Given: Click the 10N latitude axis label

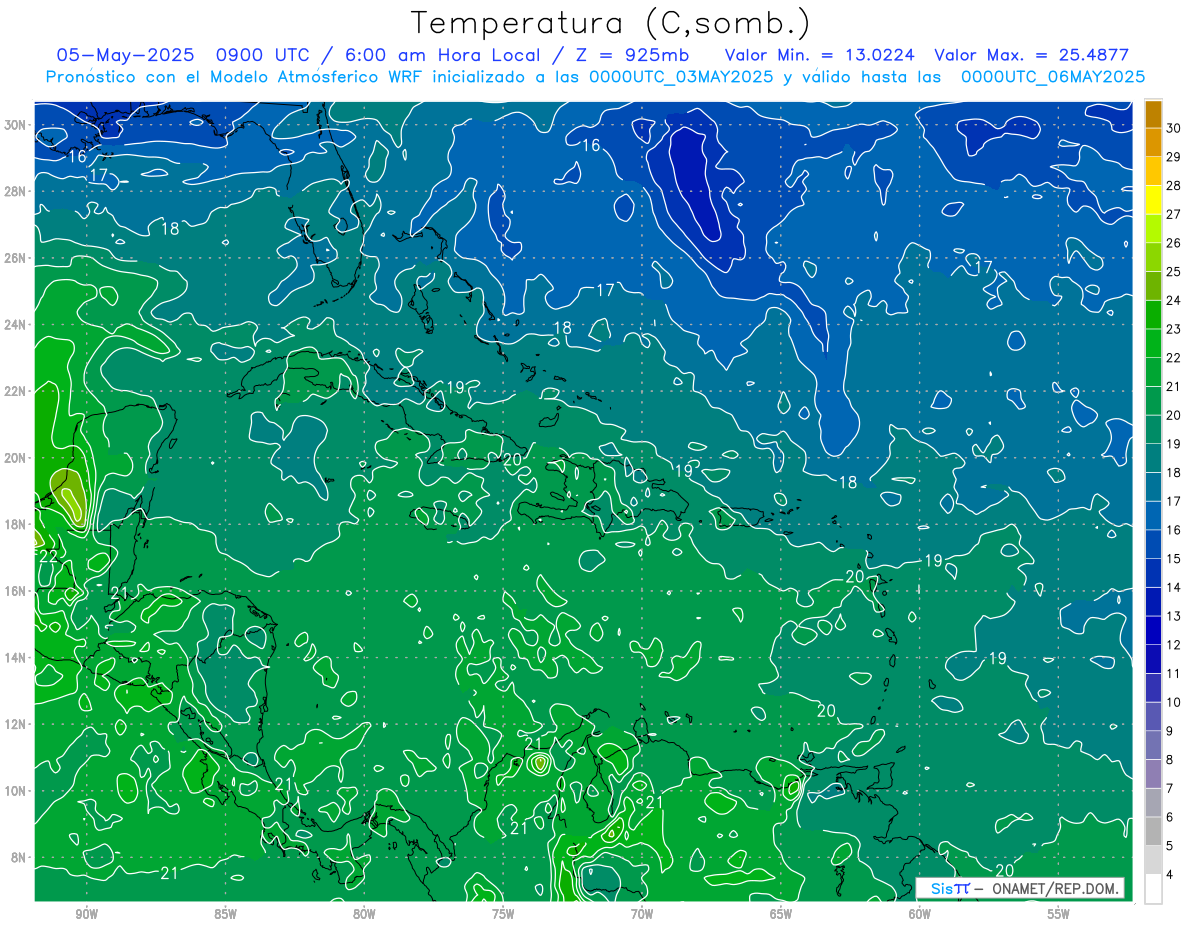Looking at the screenshot, I should (16, 791).
